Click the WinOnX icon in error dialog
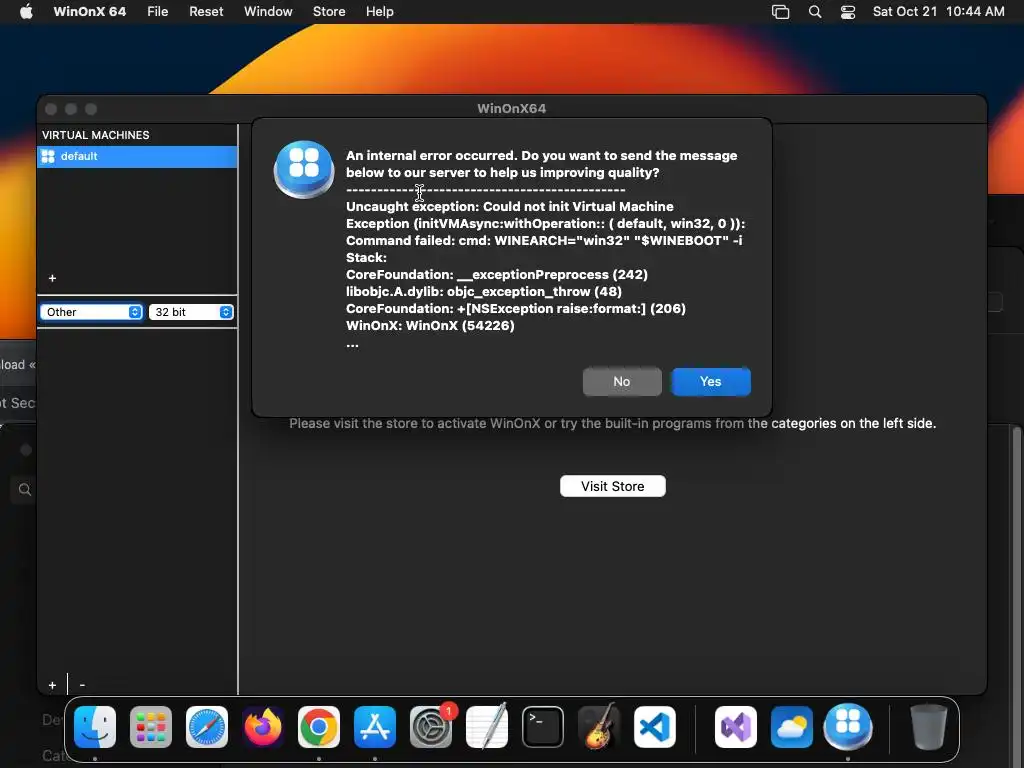The image size is (1024, 768). pos(304,168)
